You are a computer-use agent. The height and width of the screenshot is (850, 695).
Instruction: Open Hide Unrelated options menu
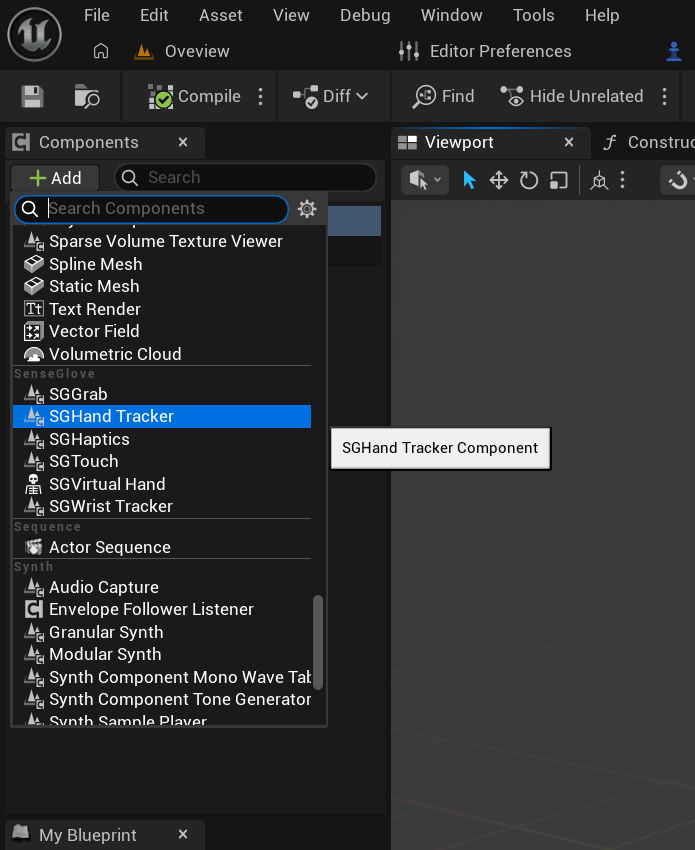tap(664, 96)
